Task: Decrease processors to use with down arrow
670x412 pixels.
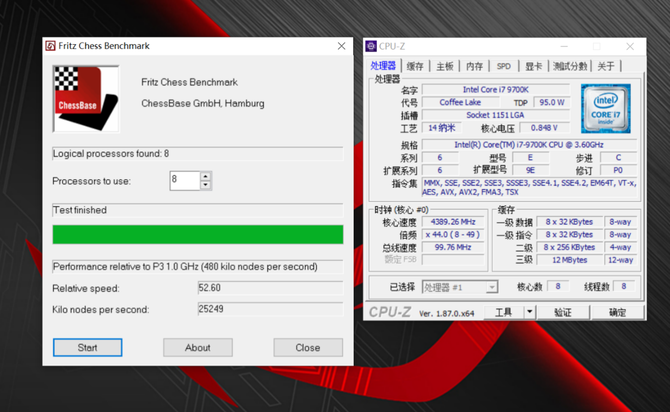Action: coord(206,185)
